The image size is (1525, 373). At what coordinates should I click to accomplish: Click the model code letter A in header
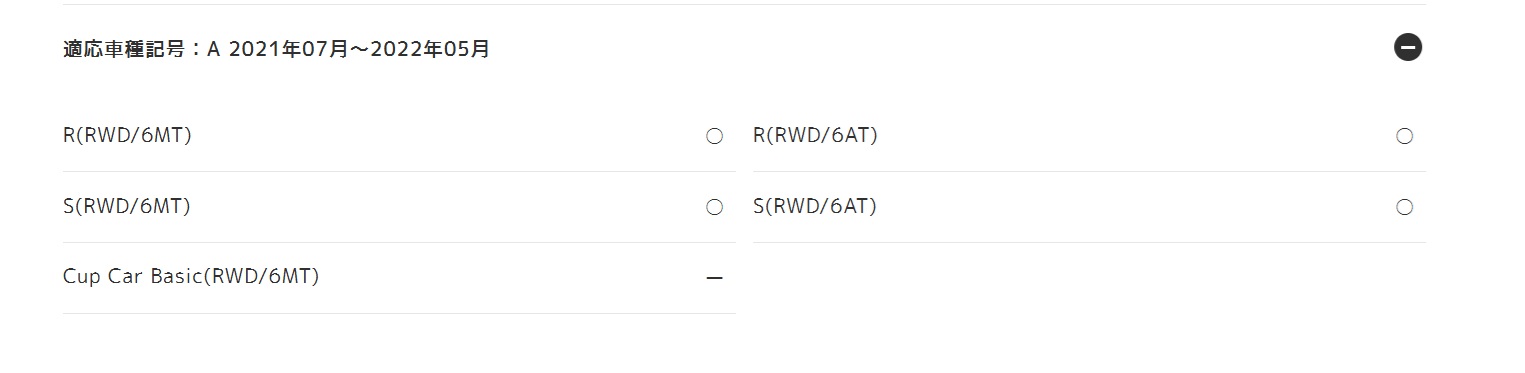(213, 49)
